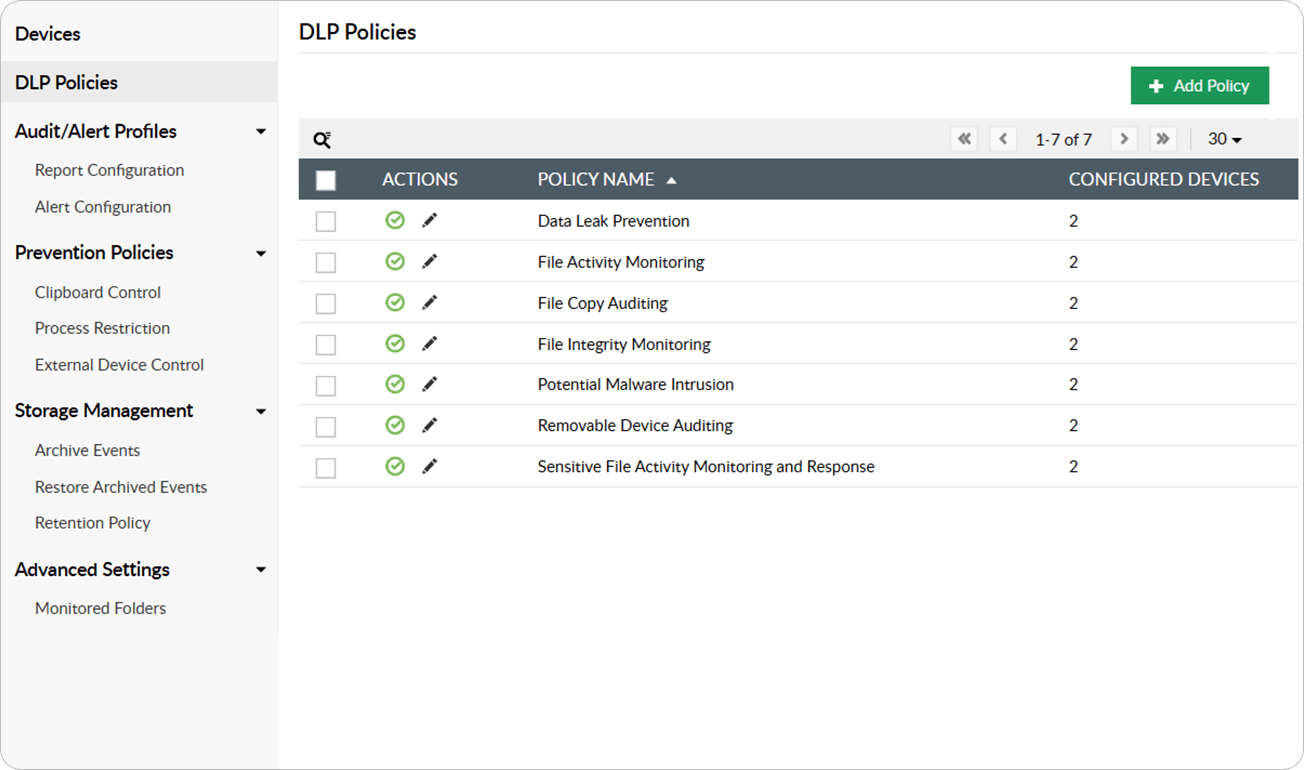
Task: Switch to the Devices sidebar tab
Action: 48,33
